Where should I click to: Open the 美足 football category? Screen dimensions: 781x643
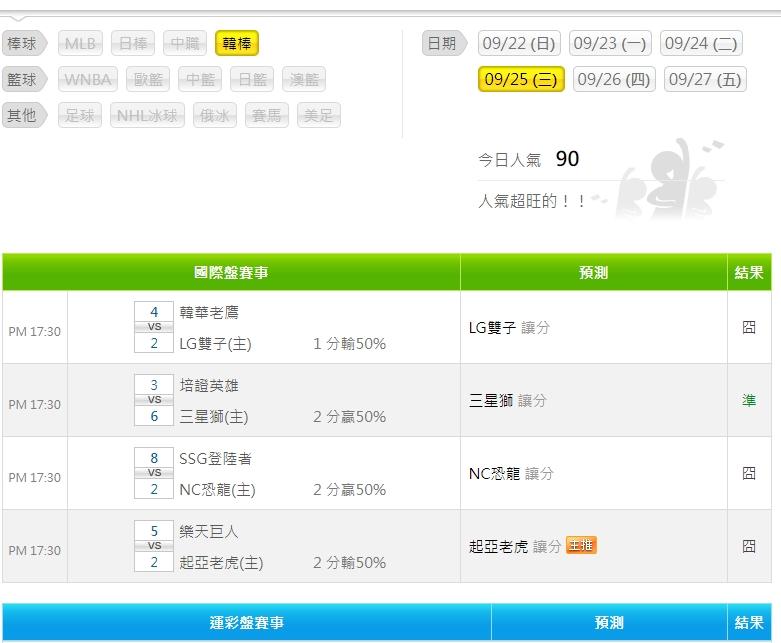click(x=319, y=116)
